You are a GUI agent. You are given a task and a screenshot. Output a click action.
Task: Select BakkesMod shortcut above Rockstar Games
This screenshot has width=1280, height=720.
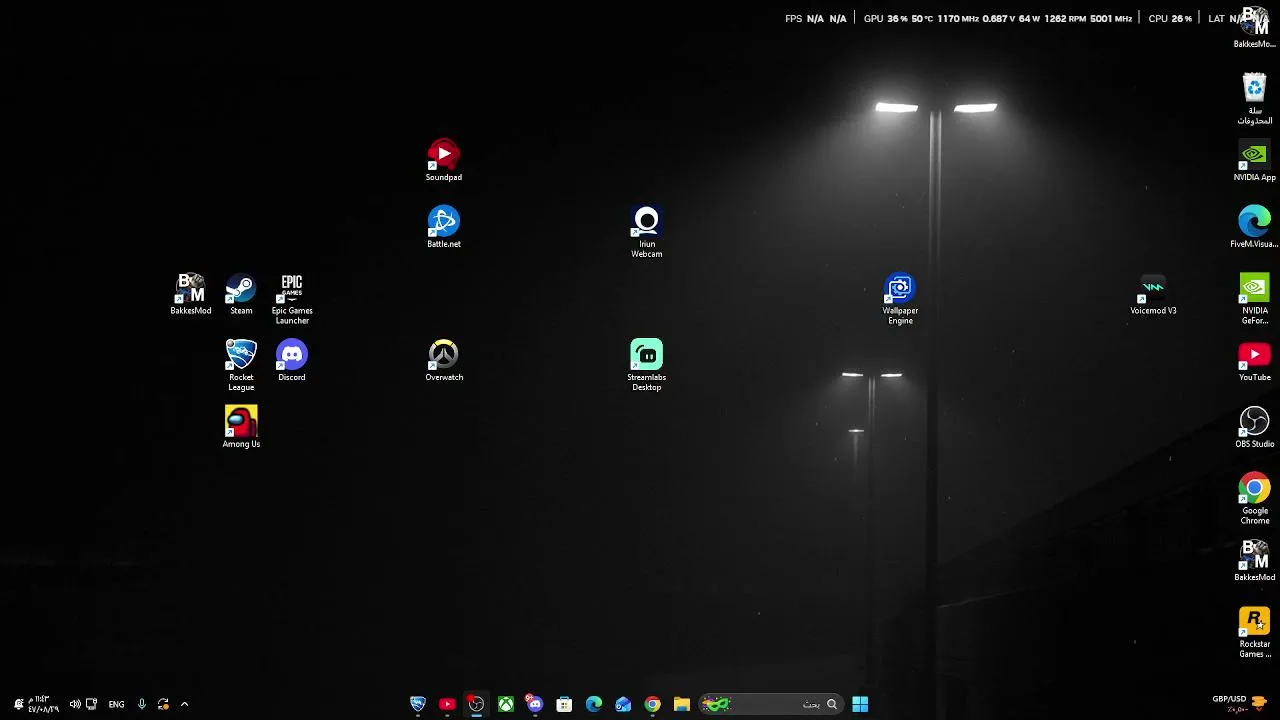pyautogui.click(x=1255, y=560)
